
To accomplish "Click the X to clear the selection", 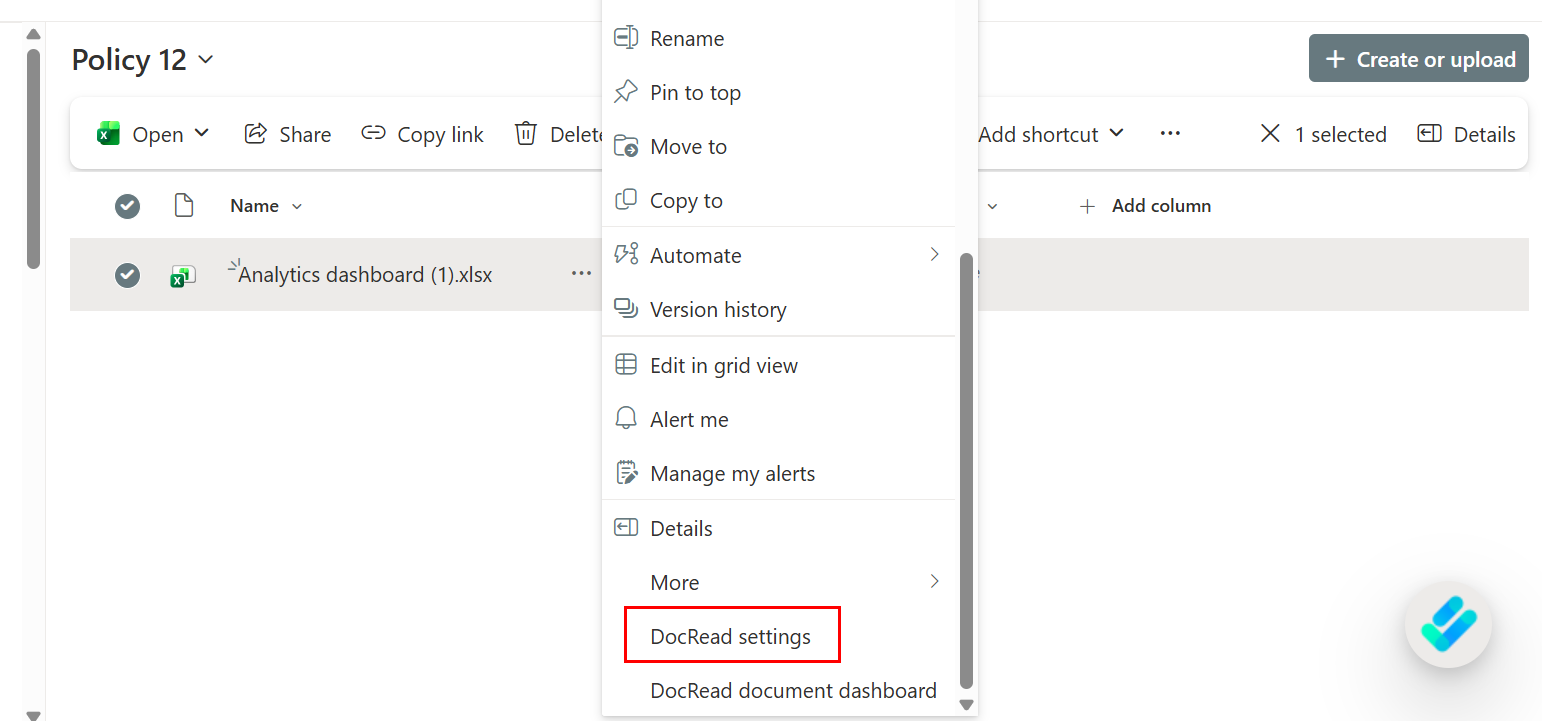I will [1270, 133].
